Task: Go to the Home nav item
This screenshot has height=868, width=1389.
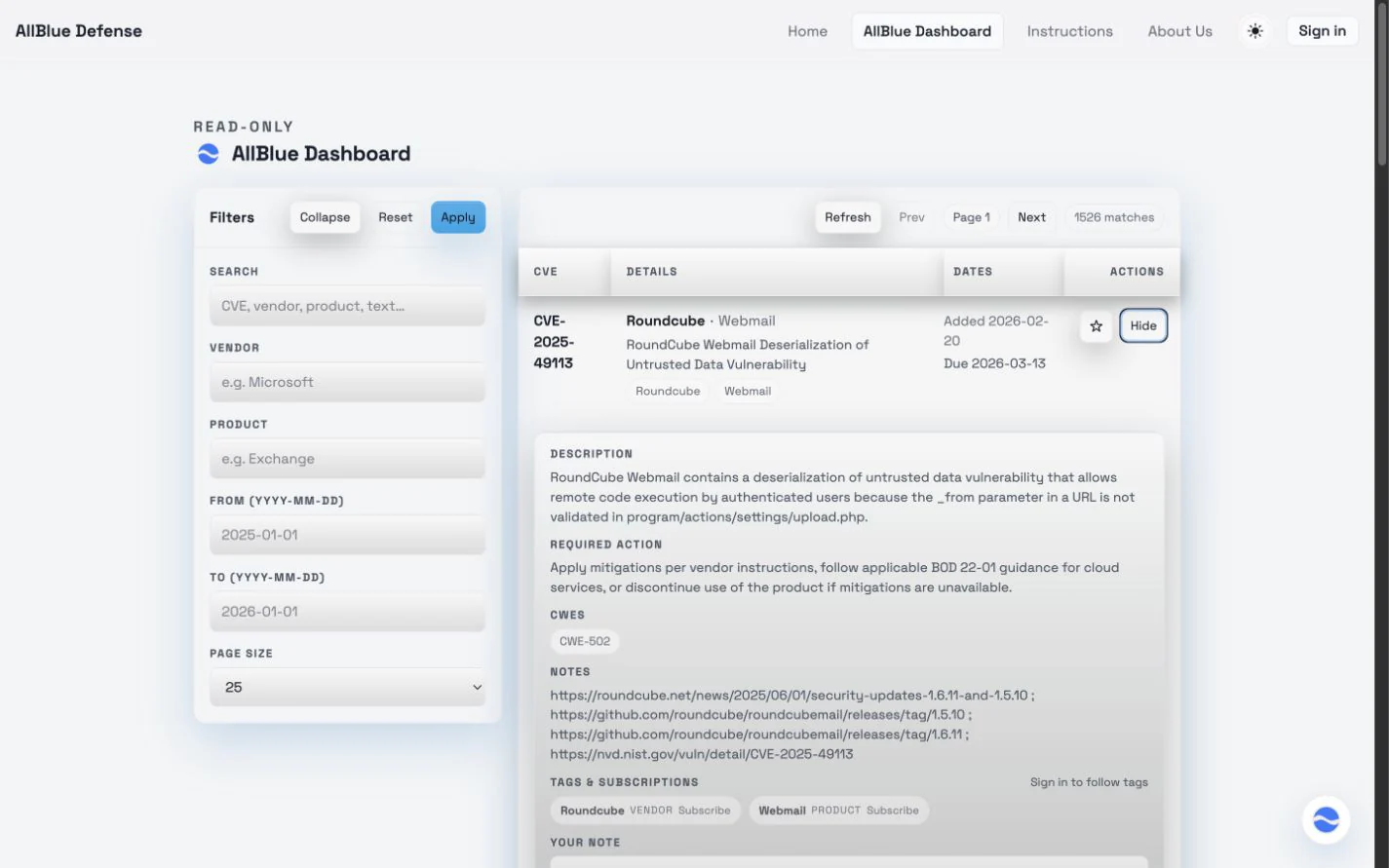Action: [x=807, y=31]
